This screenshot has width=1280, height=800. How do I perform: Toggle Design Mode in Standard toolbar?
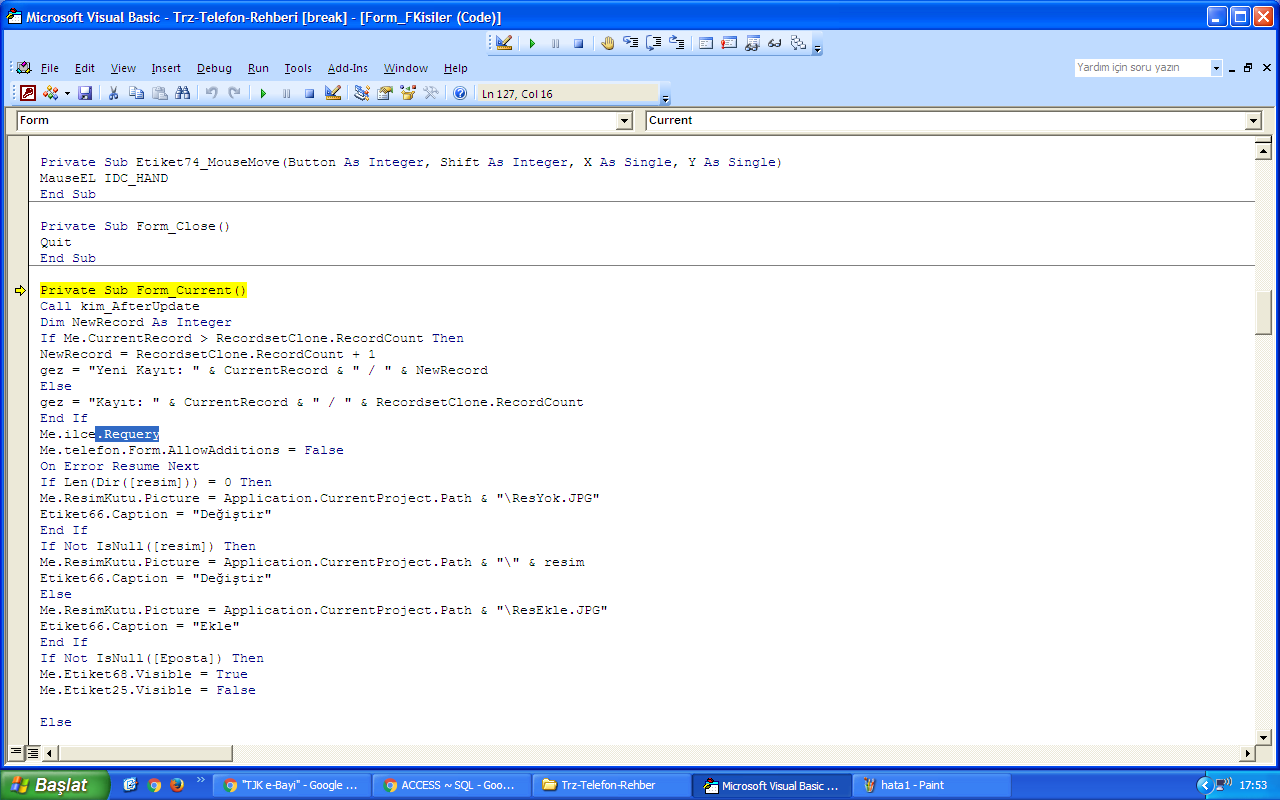pos(333,93)
